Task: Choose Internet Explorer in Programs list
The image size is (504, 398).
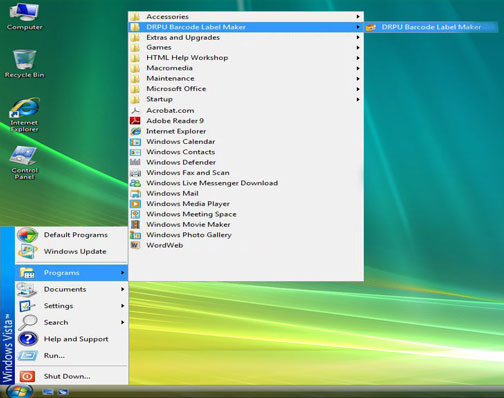Action: 246,131
